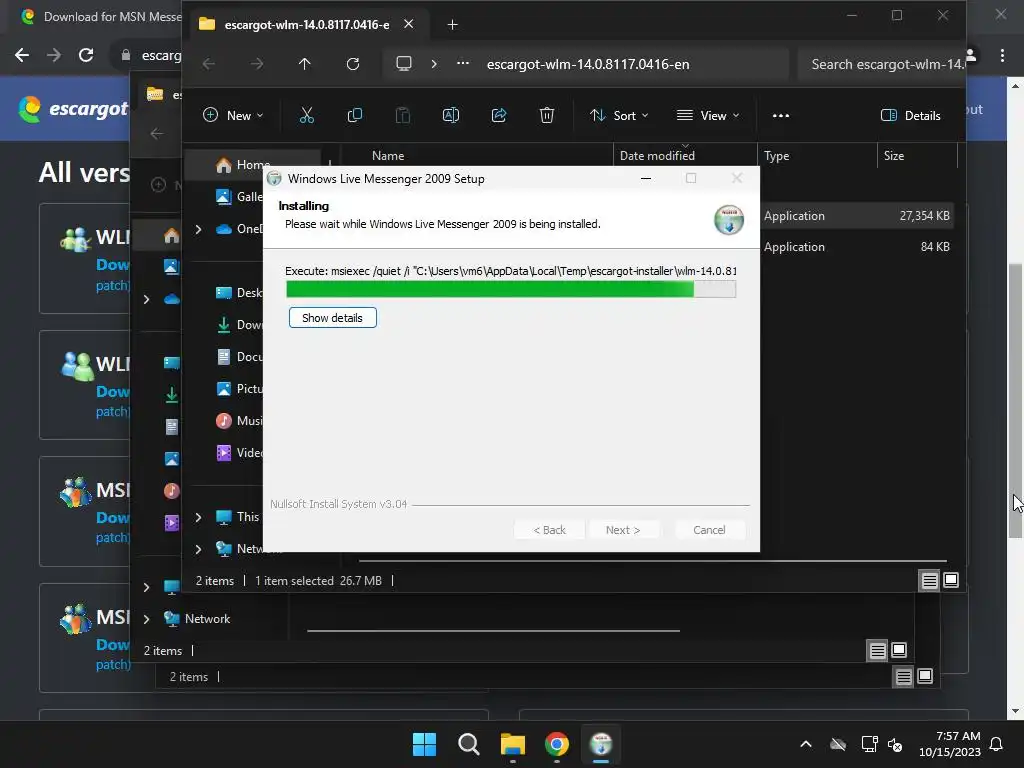Click the Chrome back arrow
1024x768 pixels.
22,56
